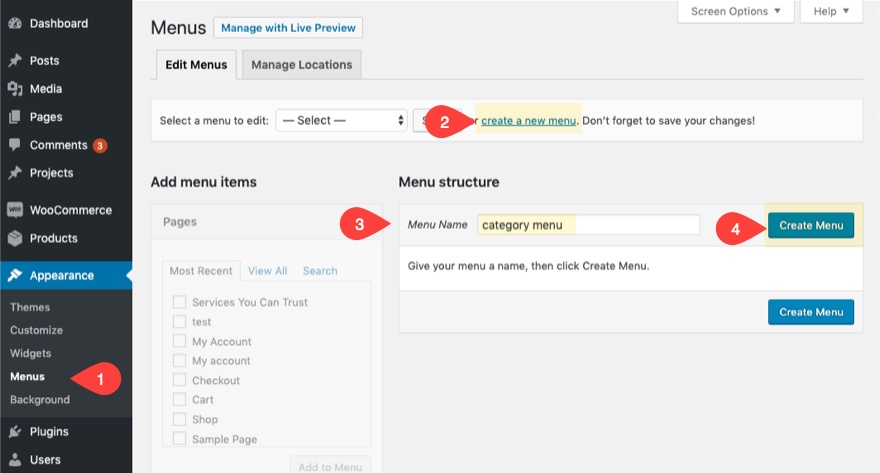Screen dimensions: 880x473
Task: Click the WooCommerce icon in sidebar
Action: tap(15, 210)
